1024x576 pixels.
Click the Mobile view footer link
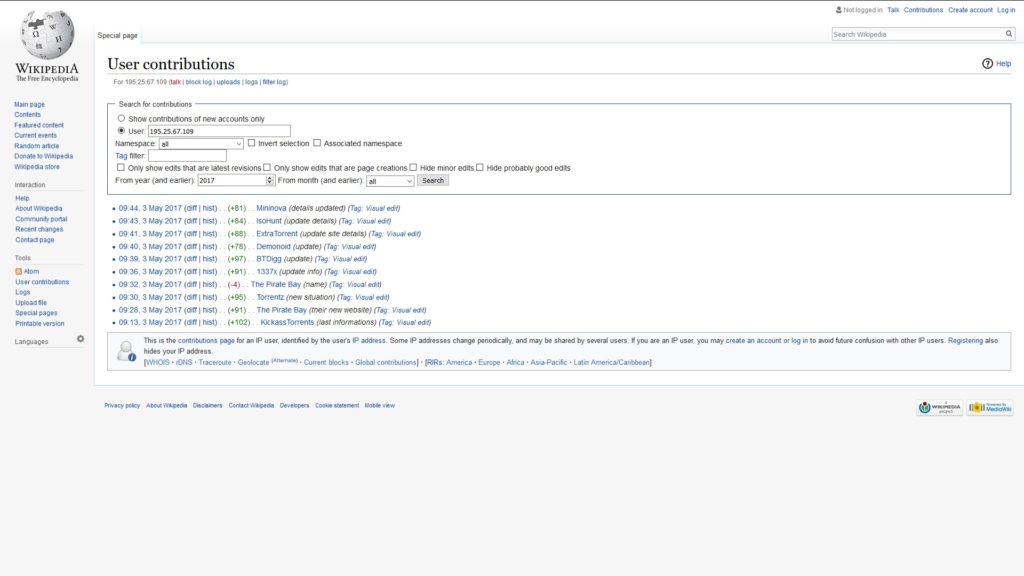point(379,406)
